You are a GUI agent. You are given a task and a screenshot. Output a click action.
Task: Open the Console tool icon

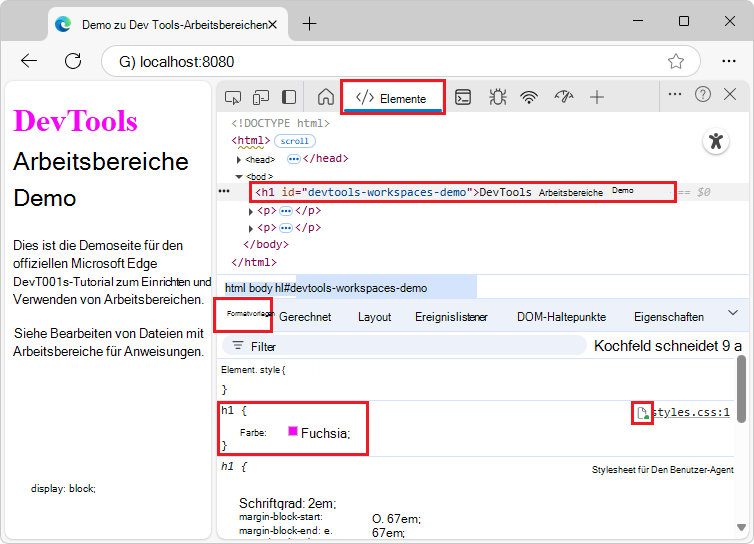point(463,97)
